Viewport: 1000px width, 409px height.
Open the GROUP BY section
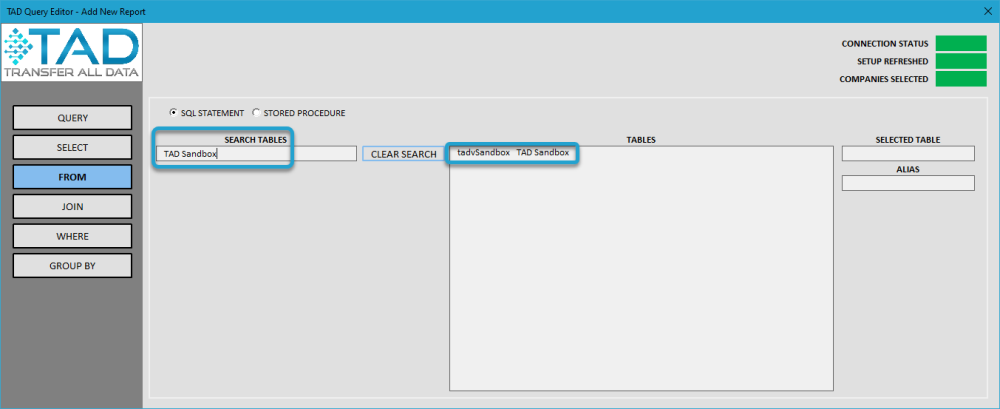73,265
